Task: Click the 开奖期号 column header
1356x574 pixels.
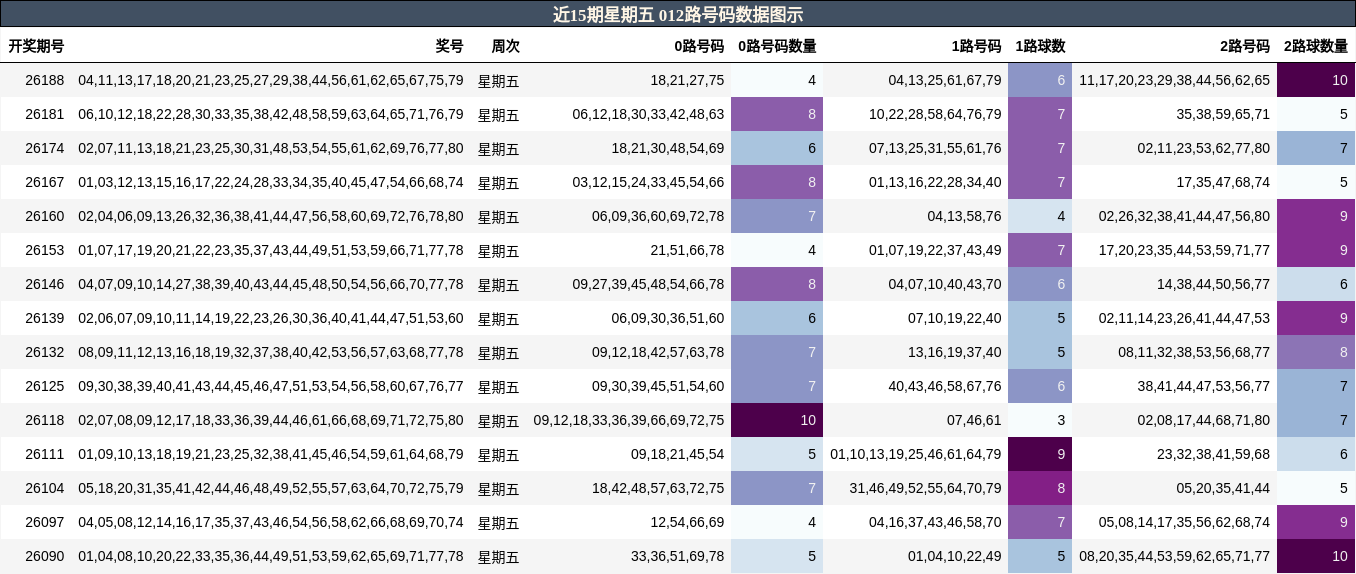Action: [36, 46]
